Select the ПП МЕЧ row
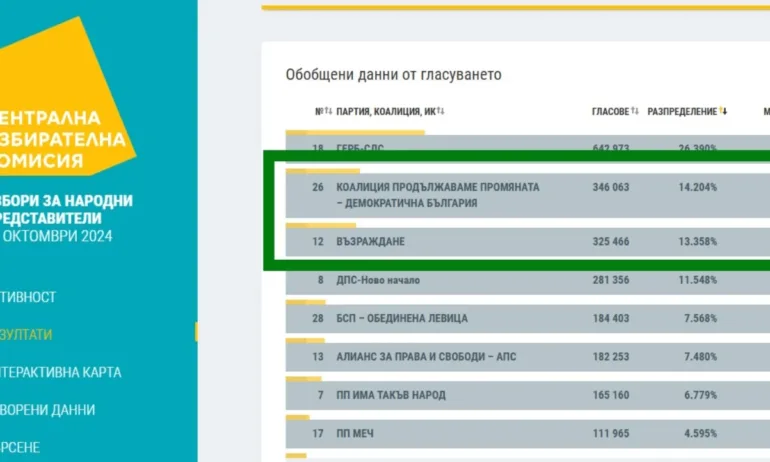Screen dimensions: 770x462 [528, 434]
